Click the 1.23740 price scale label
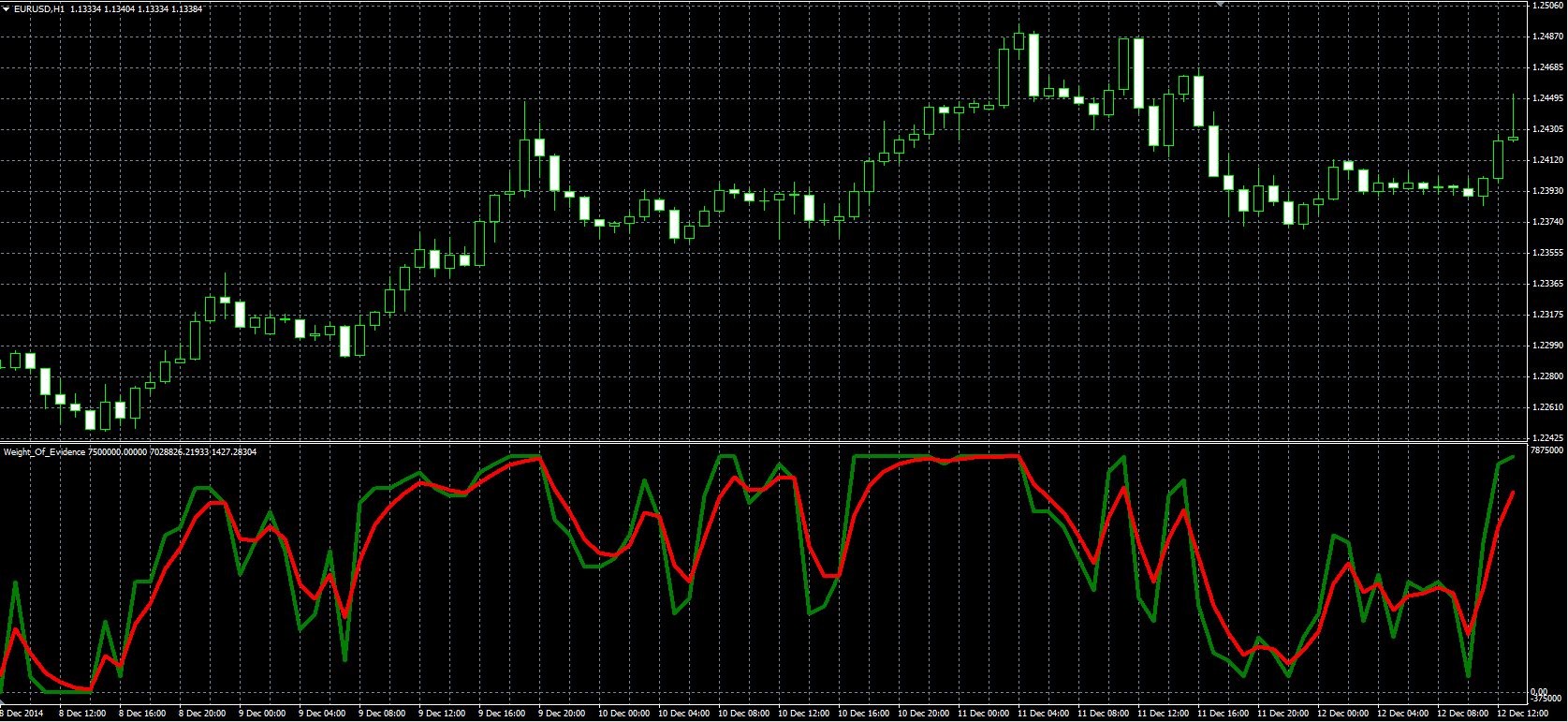This screenshot has height=722, width=1568. 1549,222
